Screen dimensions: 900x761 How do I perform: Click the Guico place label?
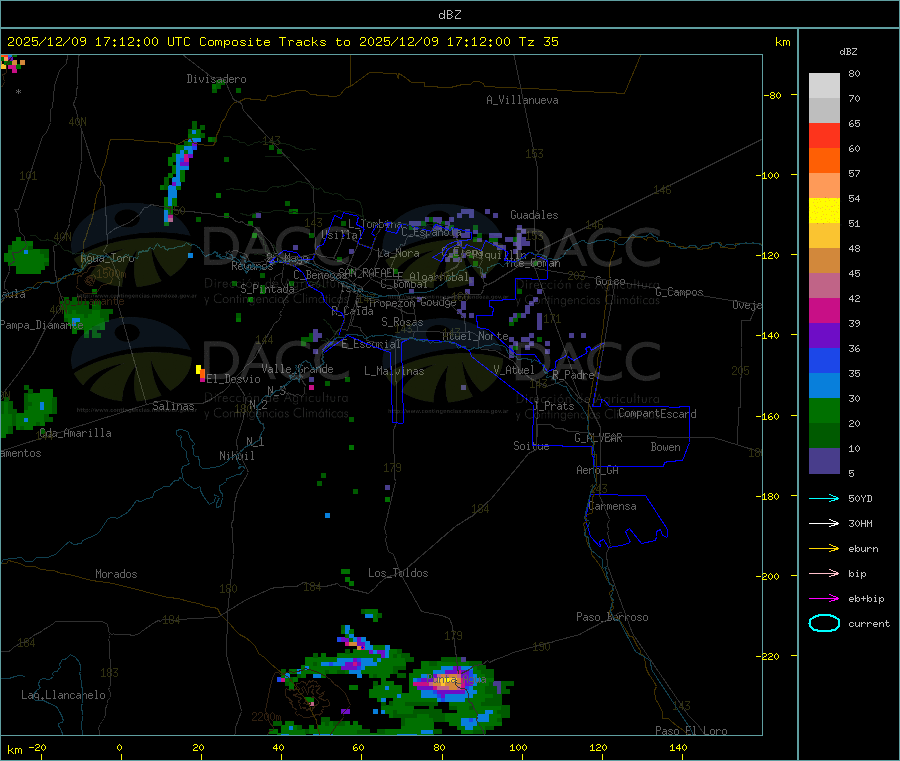pyautogui.click(x=610, y=282)
